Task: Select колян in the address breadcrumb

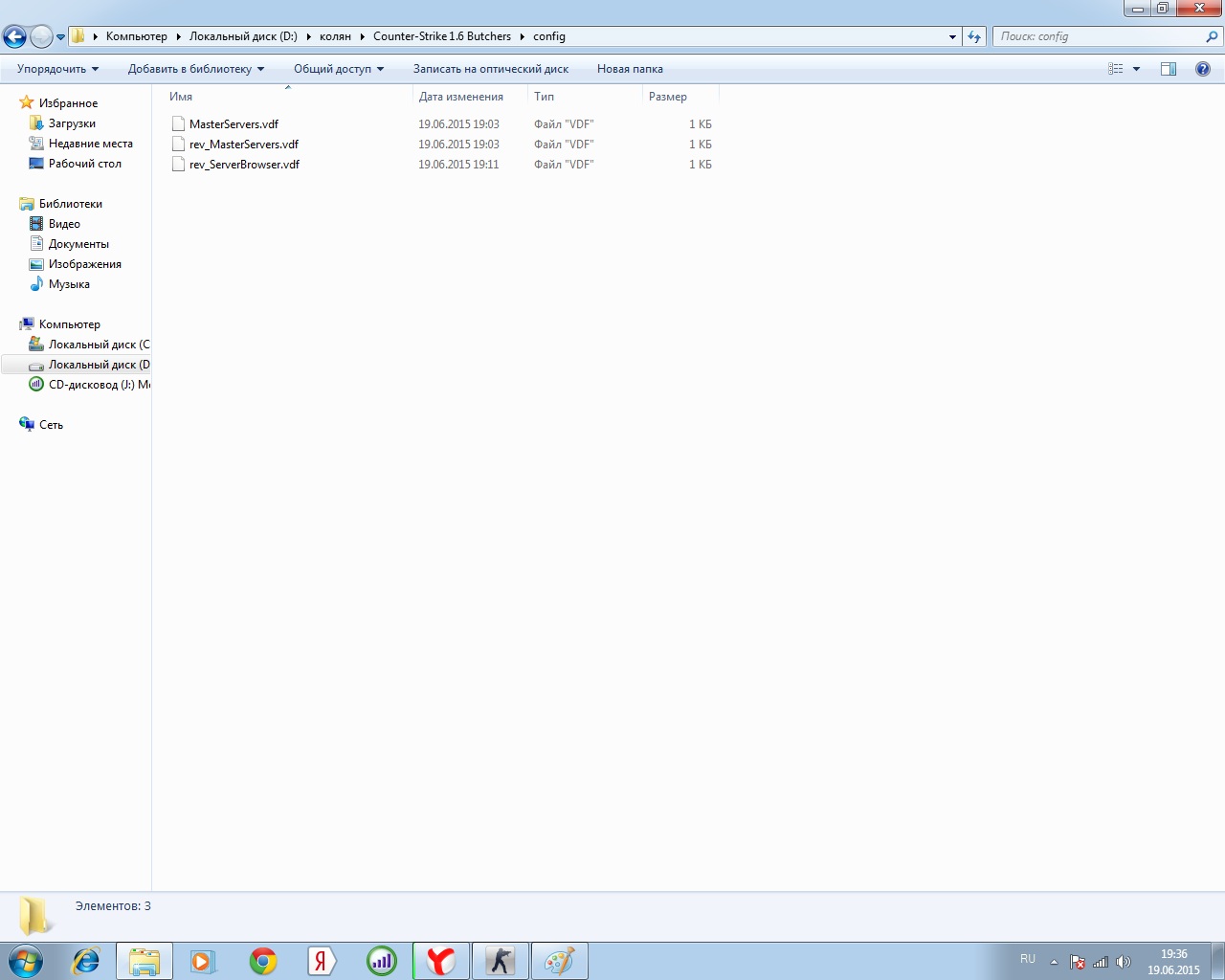Action: [x=335, y=36]
